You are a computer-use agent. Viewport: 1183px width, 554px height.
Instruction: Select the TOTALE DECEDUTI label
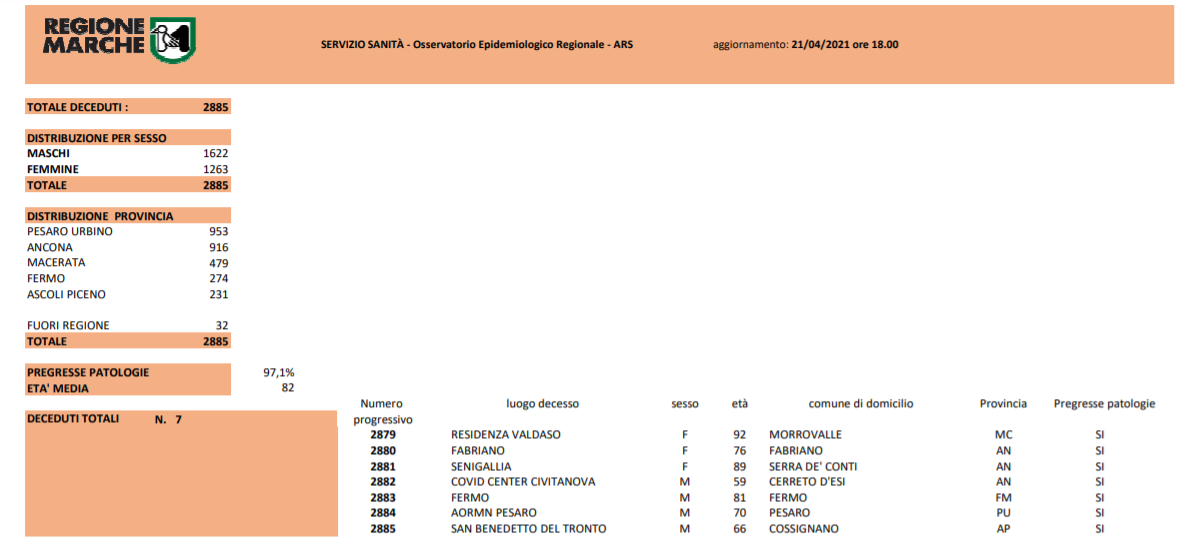tap(78, 107)
